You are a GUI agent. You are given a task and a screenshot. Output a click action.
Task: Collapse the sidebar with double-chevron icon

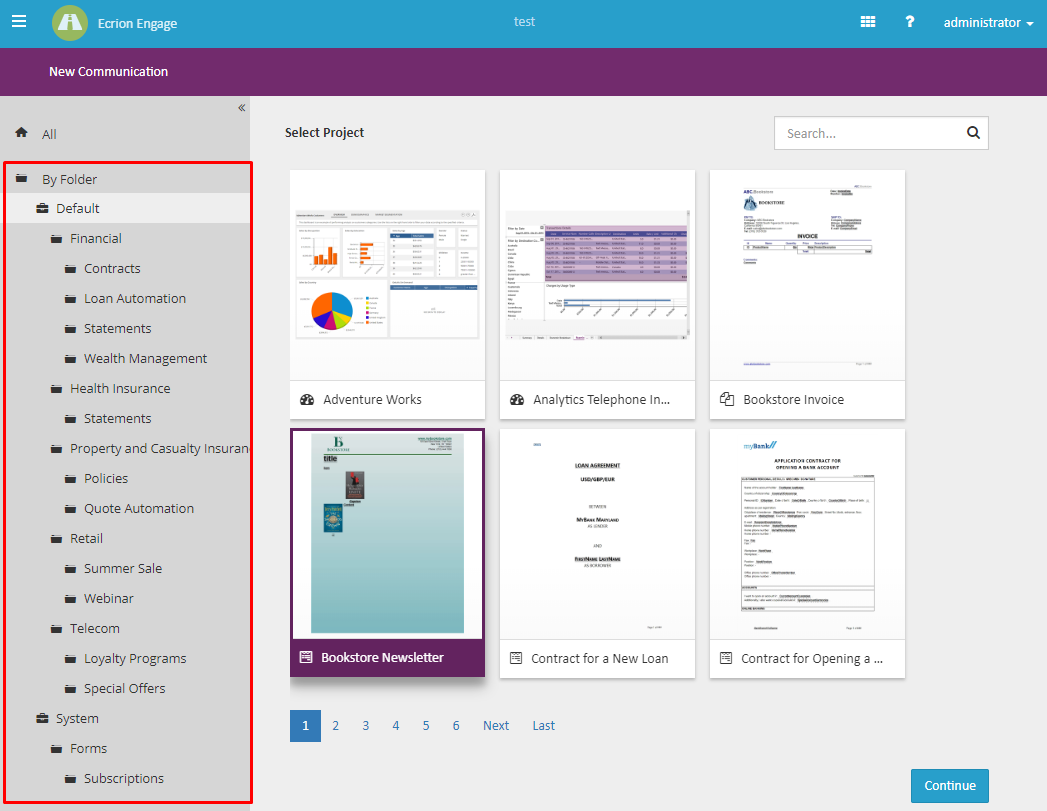click(x=241, y=108)
